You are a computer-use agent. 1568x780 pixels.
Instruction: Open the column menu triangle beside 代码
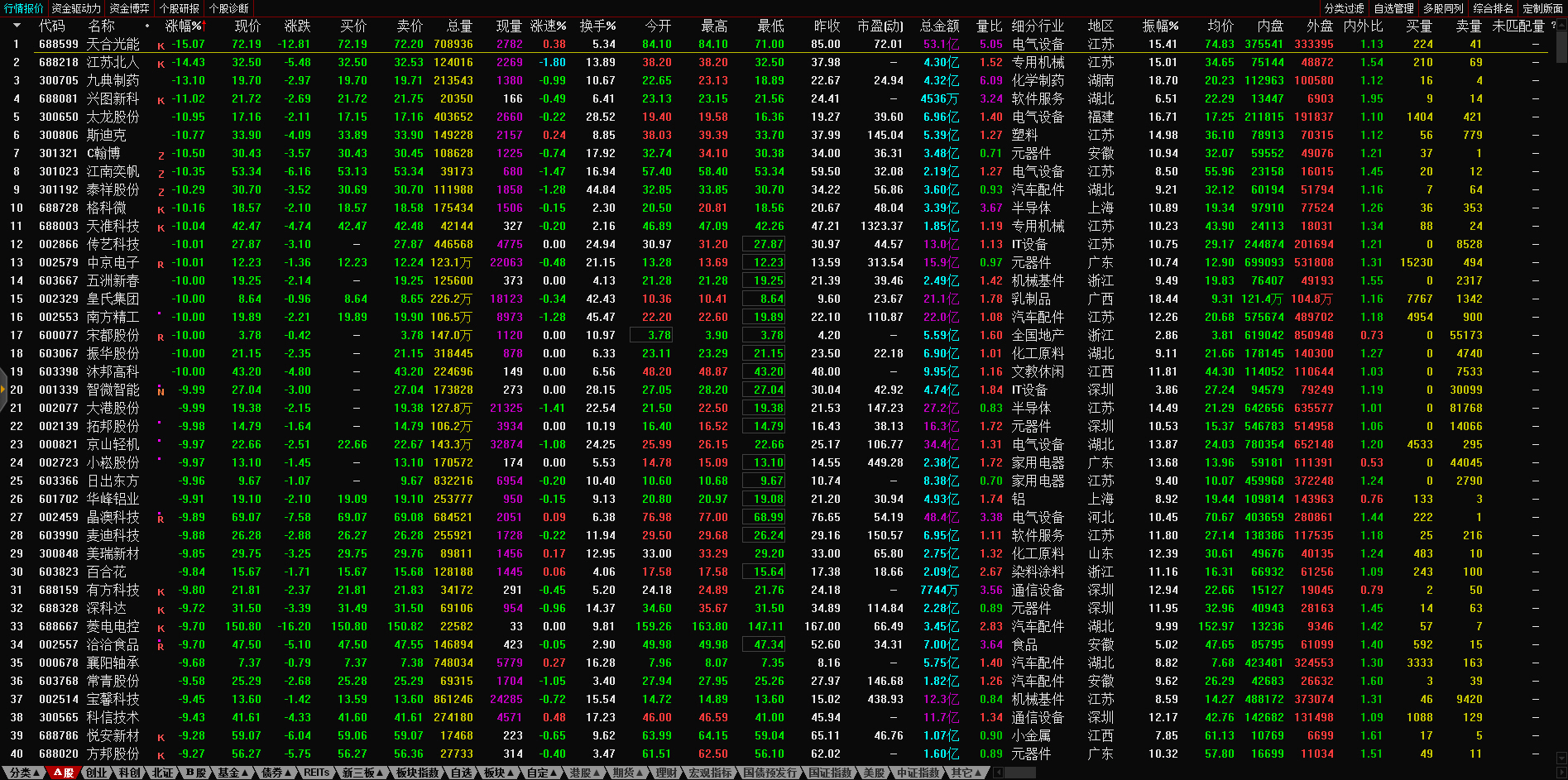click(x=17, y=26)
